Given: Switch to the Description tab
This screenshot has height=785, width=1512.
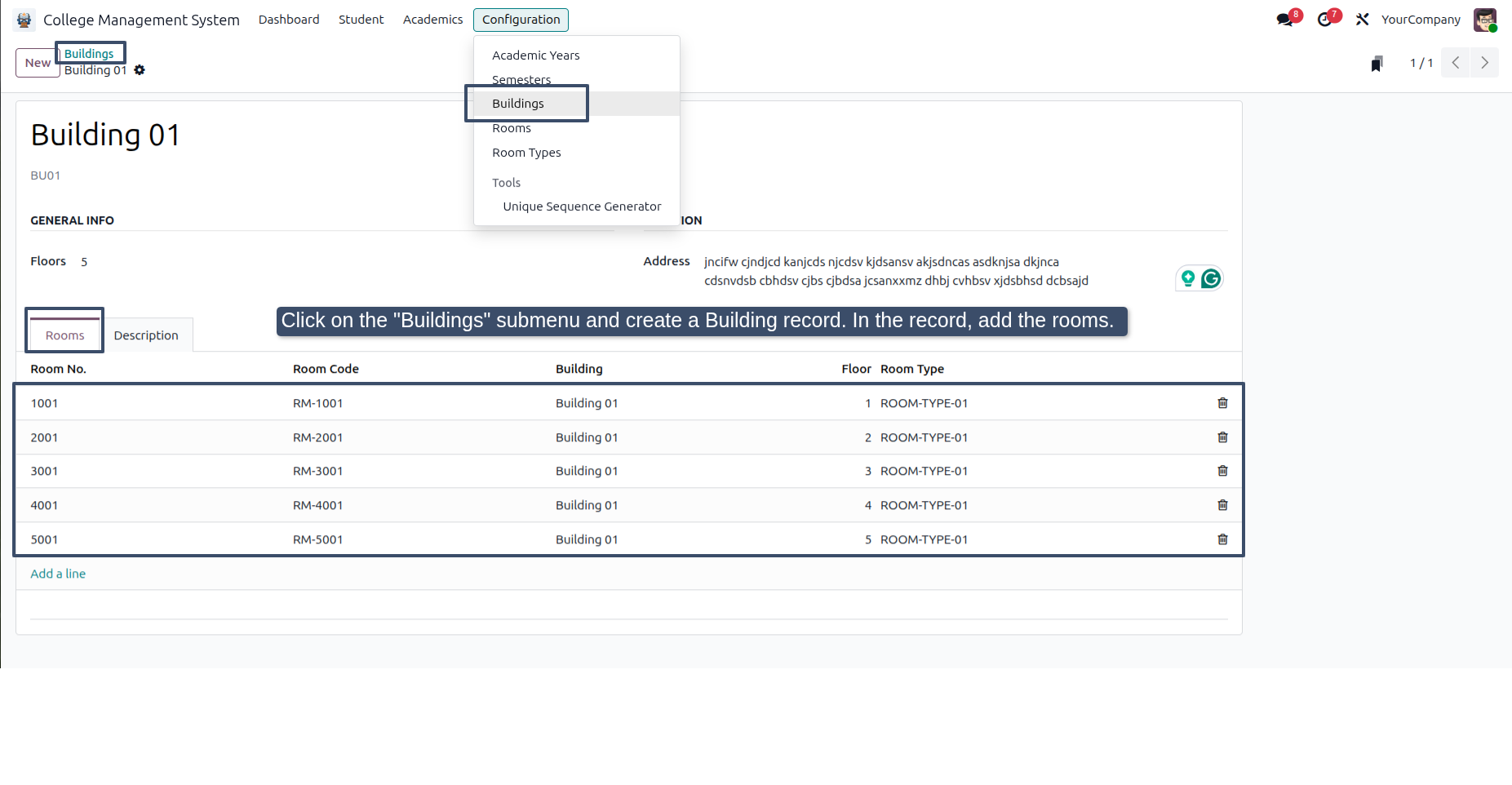Looking at the screenshot, I should pos(146,335).
